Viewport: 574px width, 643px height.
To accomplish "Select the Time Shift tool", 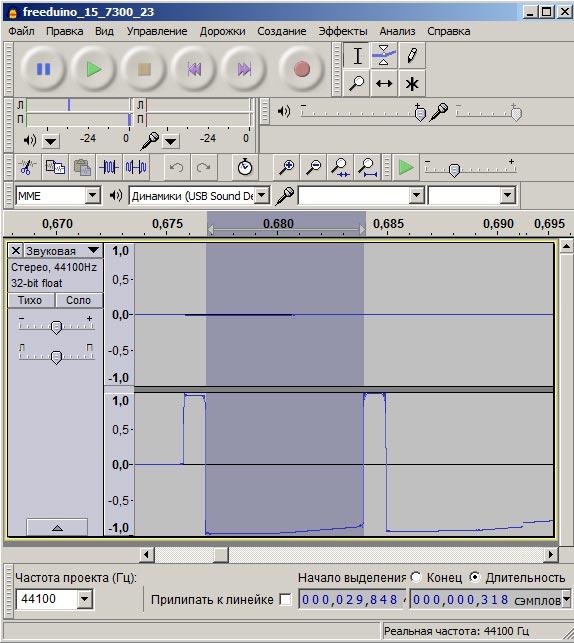I will (384, 84).
